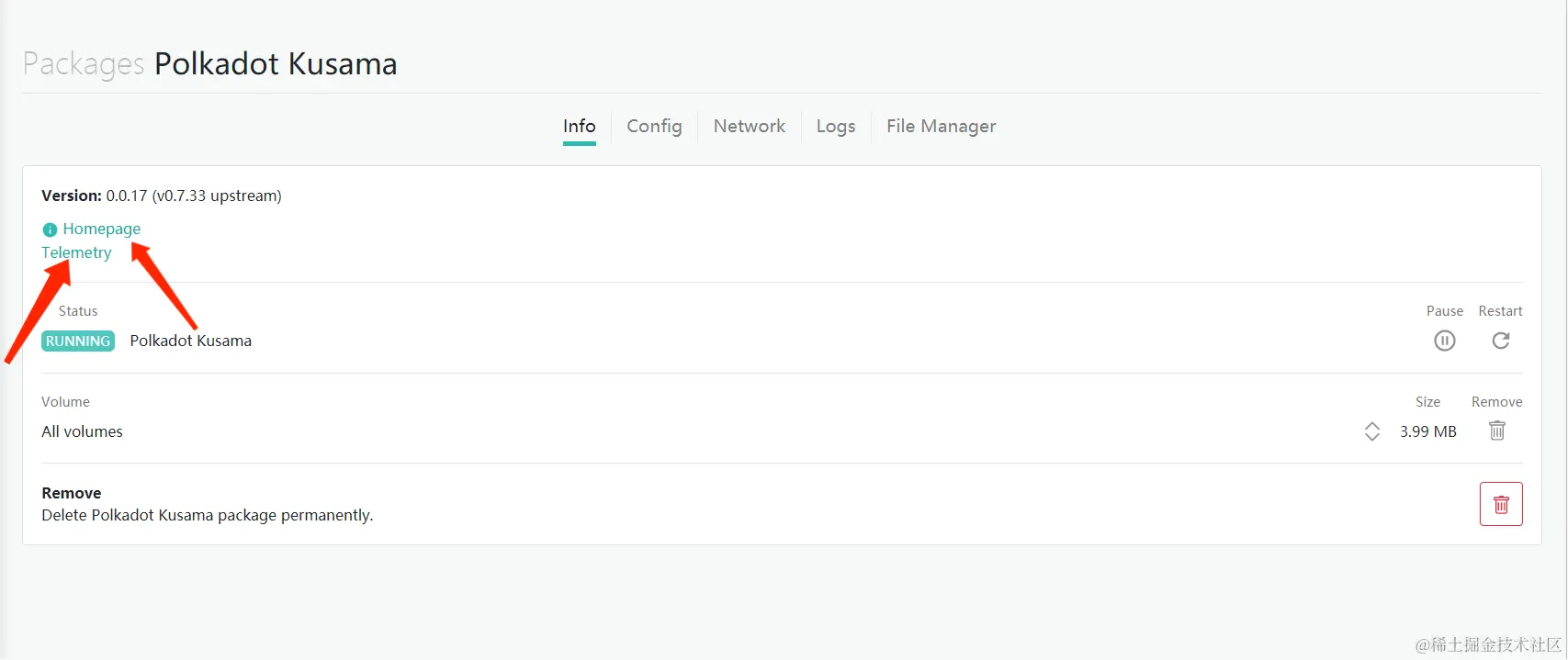Switch to the Info tab
The height and width of the screenshot is (660, 1568).
coord(580,126)
